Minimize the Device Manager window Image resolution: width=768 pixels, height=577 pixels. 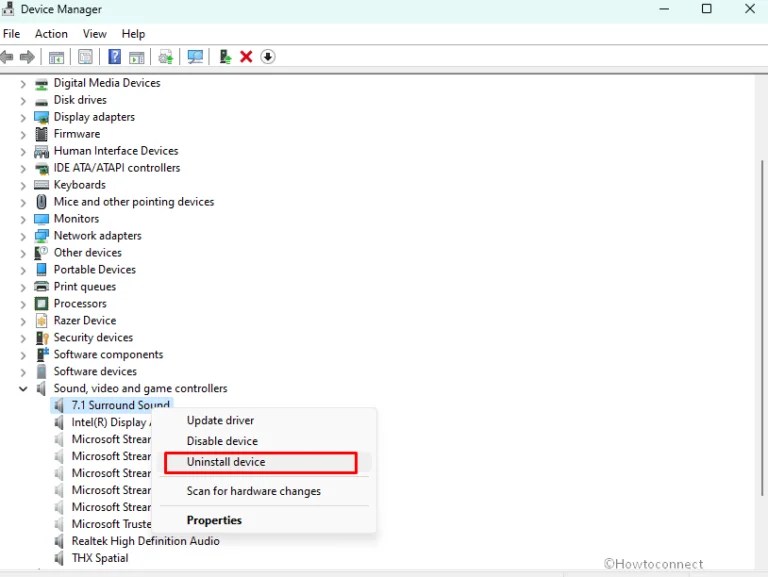coord(664,9)
